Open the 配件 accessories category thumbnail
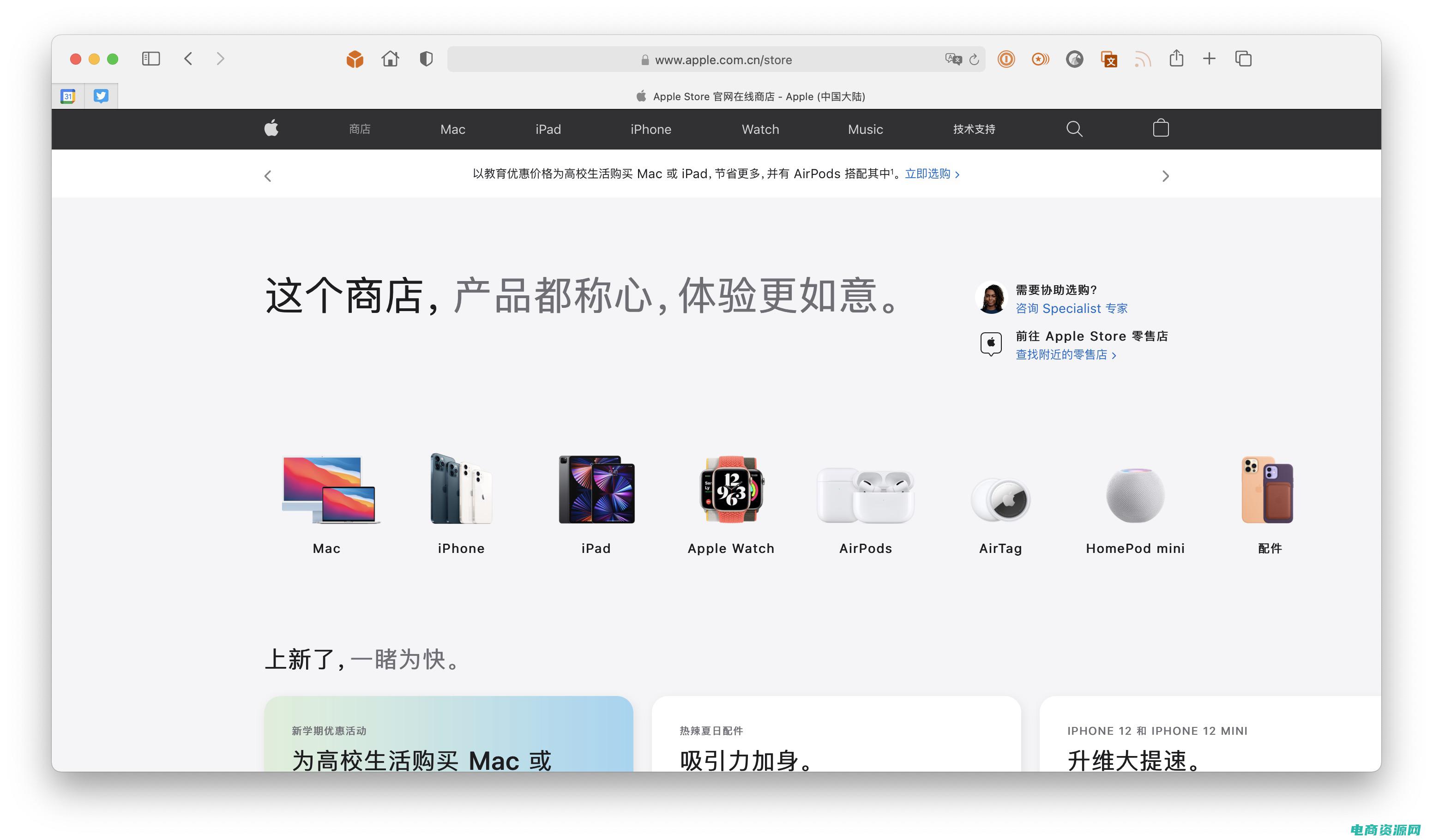 coord(1268,489)
